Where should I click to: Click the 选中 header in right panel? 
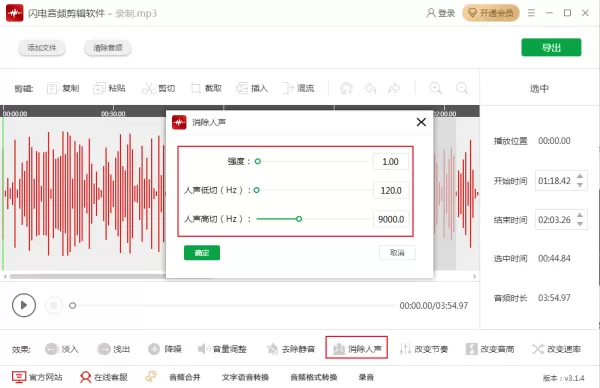(x=539, y=89)
